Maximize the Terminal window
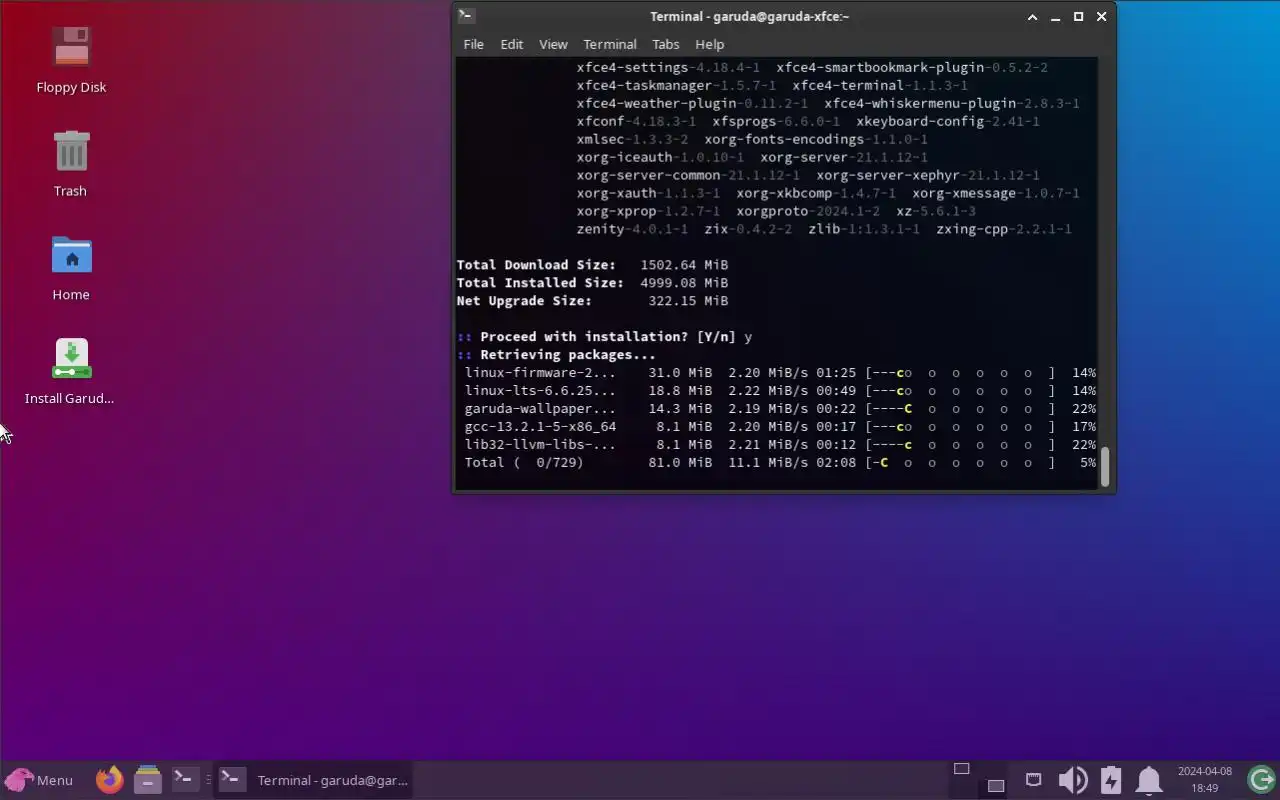Viewport: 1280px width, 800px height. [1079, 17]
